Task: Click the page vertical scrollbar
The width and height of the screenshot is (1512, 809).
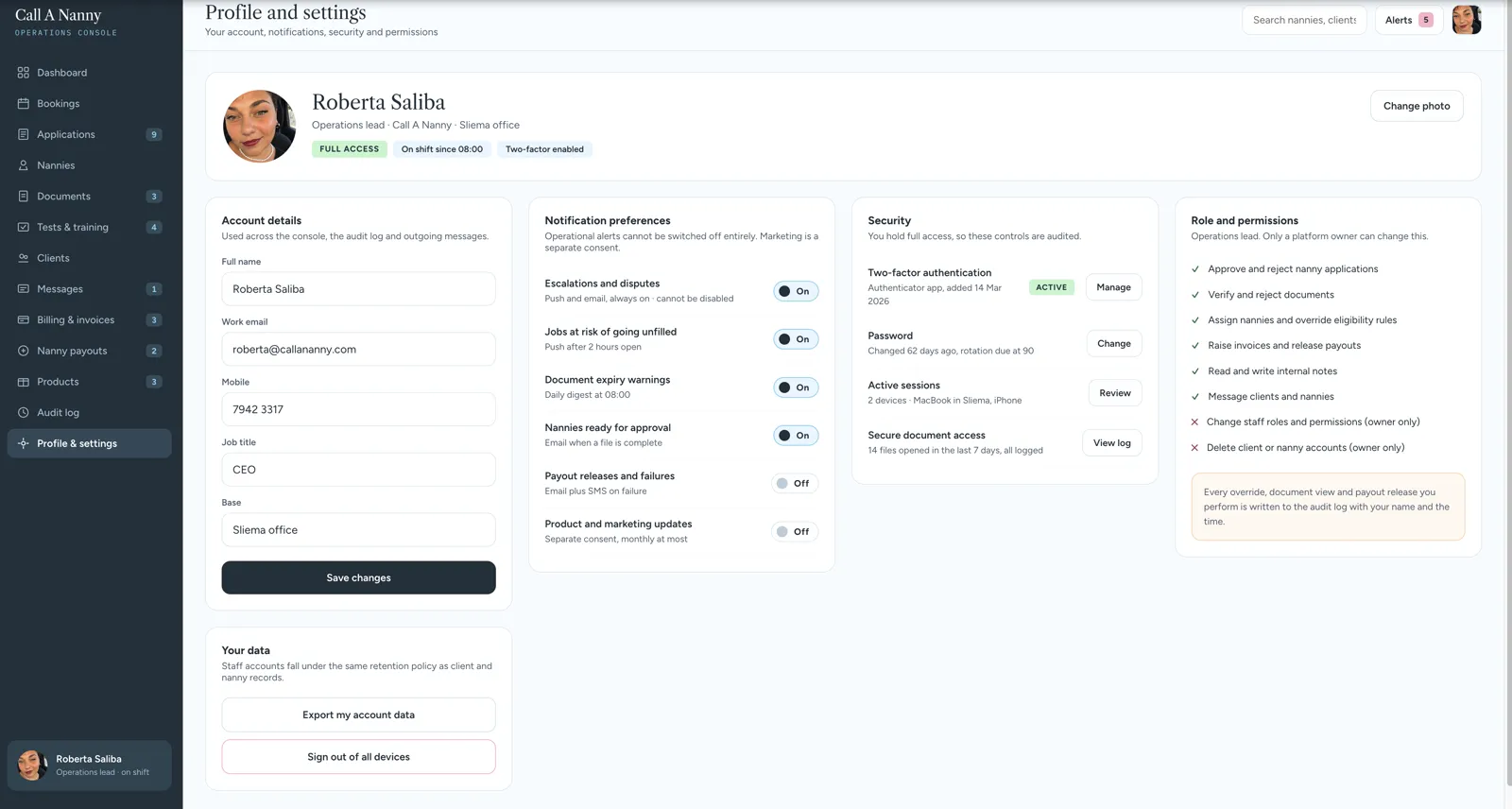Action: [1507, 392]
